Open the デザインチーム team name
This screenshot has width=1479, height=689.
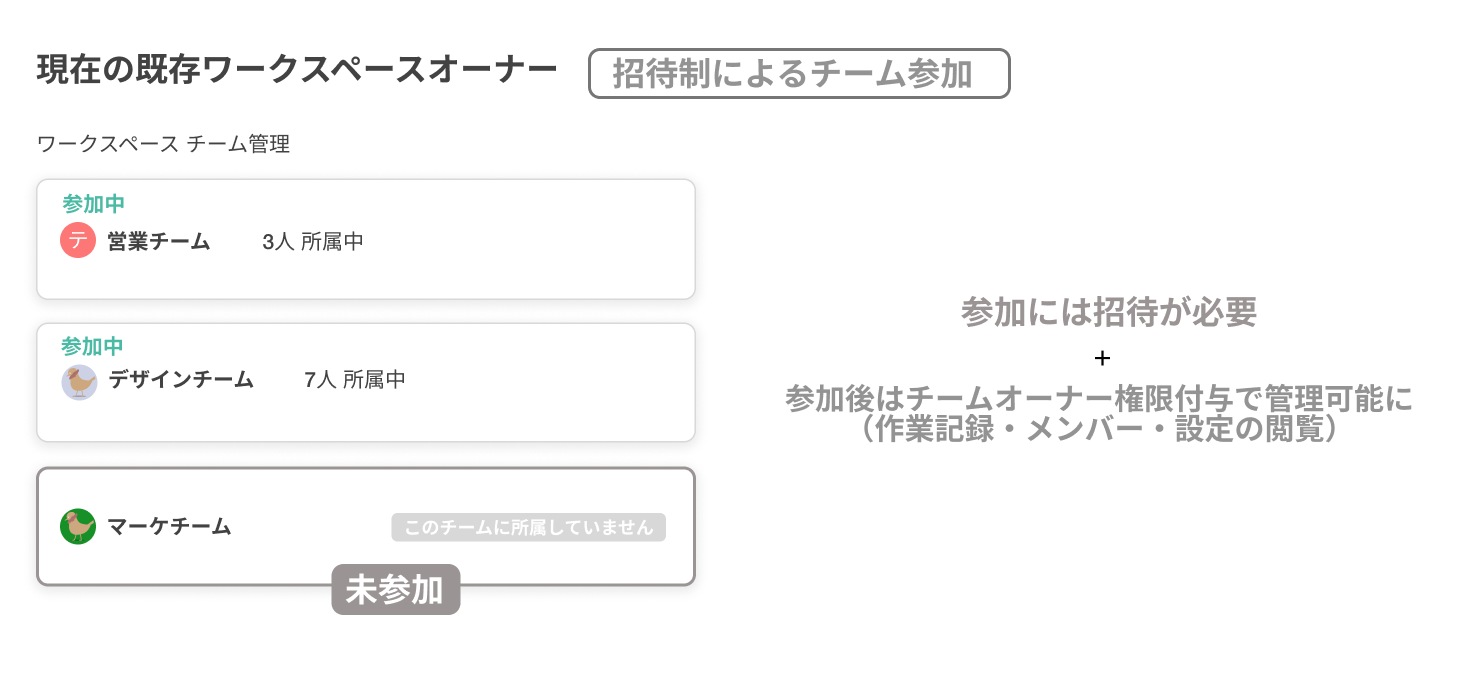pyautogui.click(x=181, y=380)
